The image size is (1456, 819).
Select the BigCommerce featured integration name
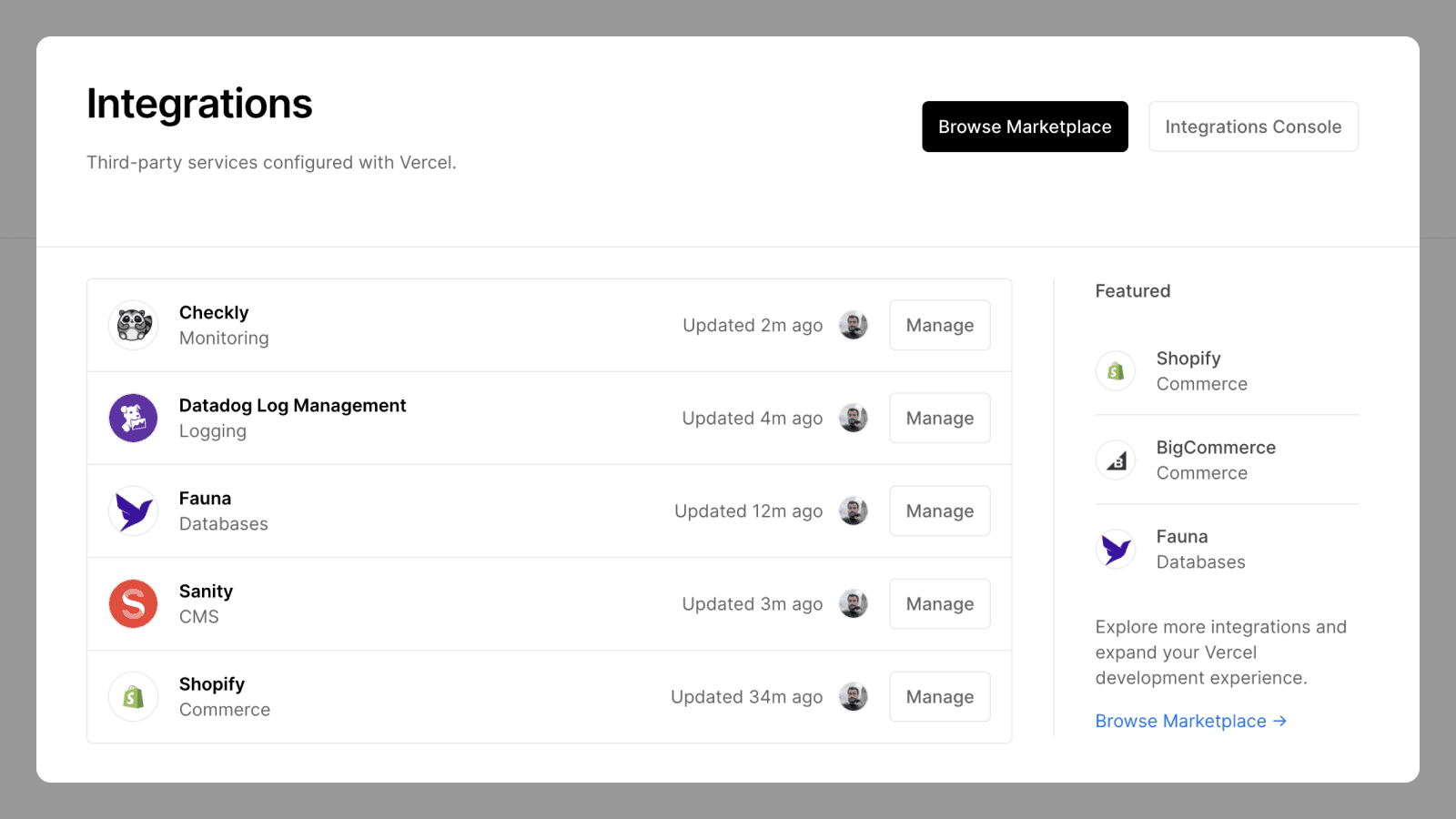(x=1216, y=448)
